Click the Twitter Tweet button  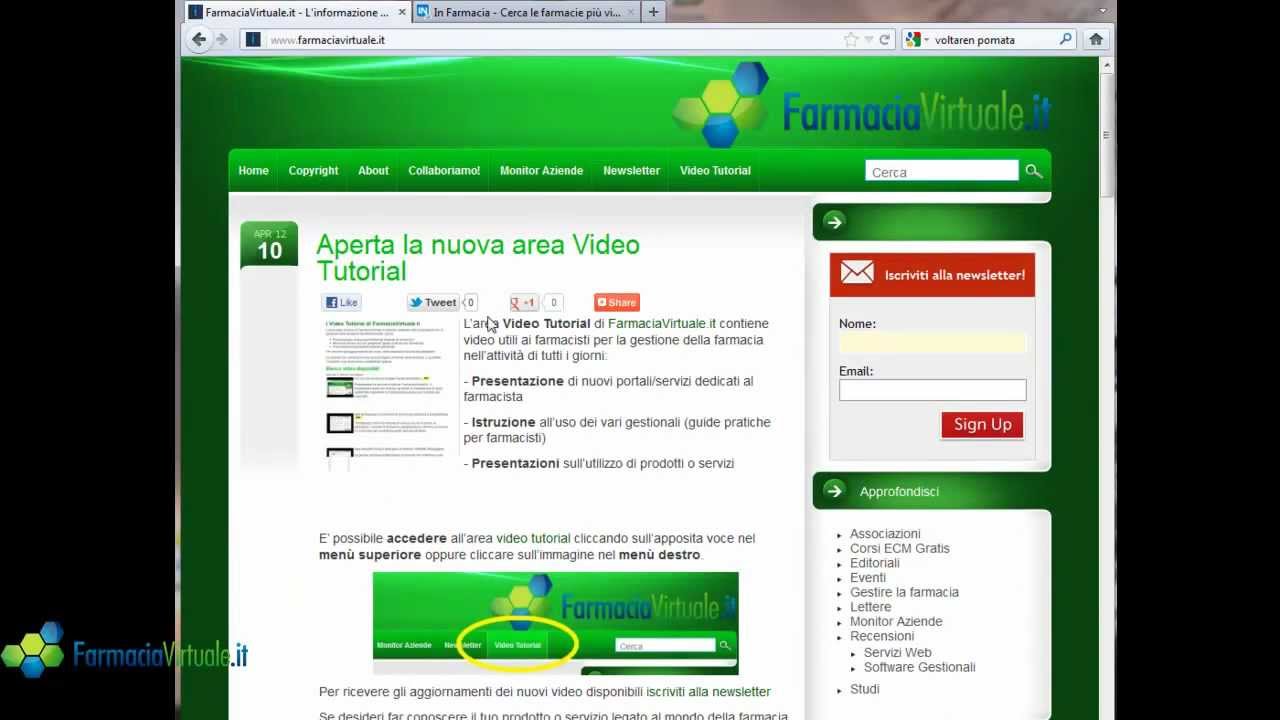pyautogui.click(x=432, y=302)
